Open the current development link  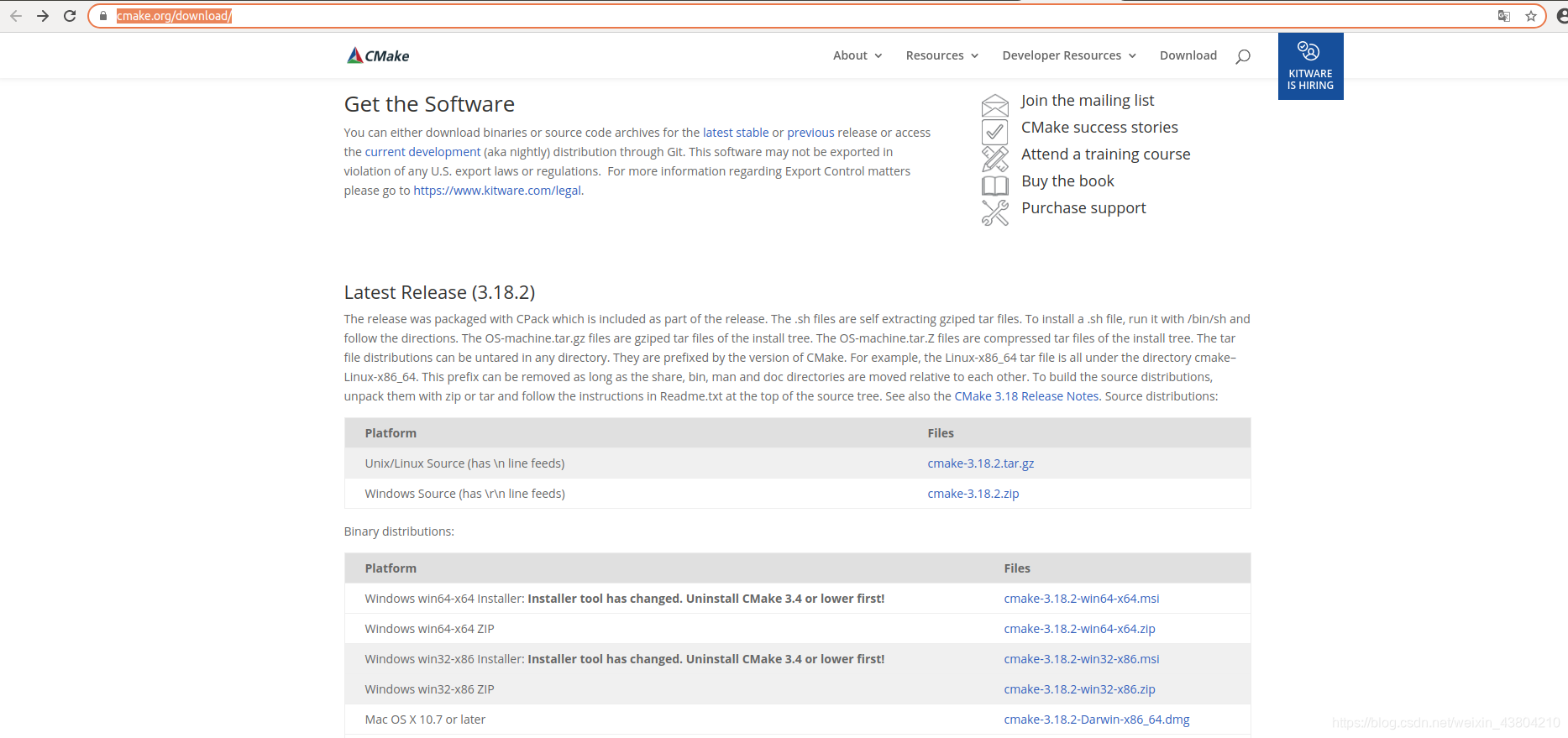click(x=422, y=152)
